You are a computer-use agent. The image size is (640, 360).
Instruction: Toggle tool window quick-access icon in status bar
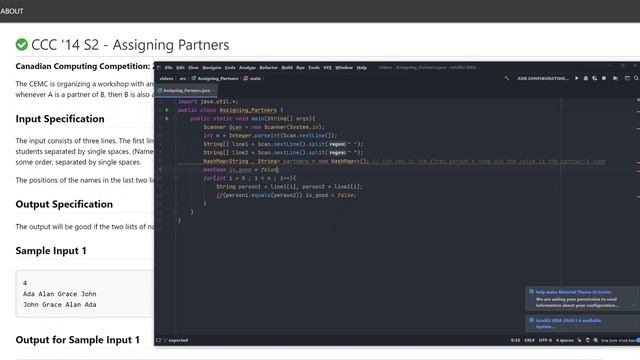tap(158, 340)
